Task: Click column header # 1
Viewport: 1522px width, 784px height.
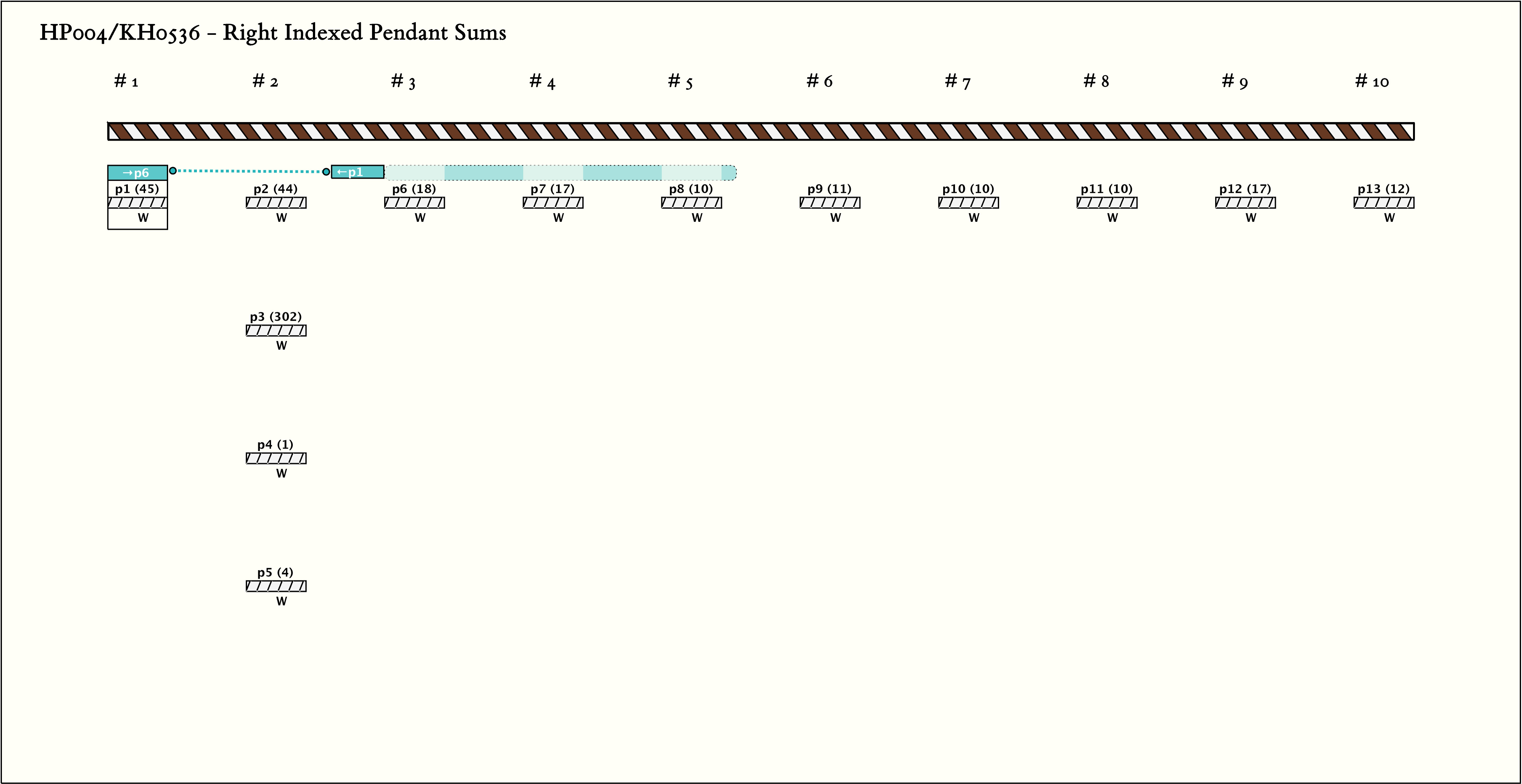Action: [127, 81]
